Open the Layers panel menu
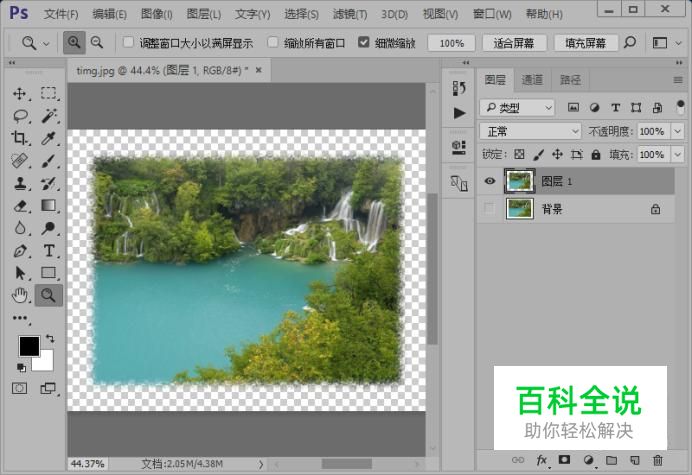 tap(678, 80)
